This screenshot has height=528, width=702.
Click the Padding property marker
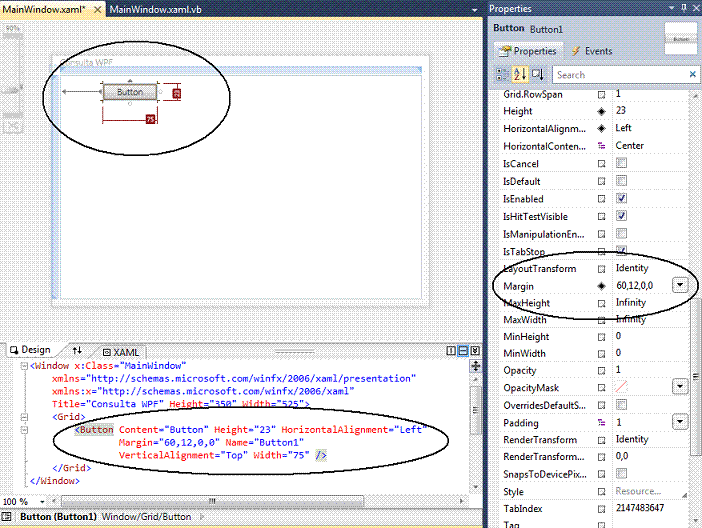point(602,423)
